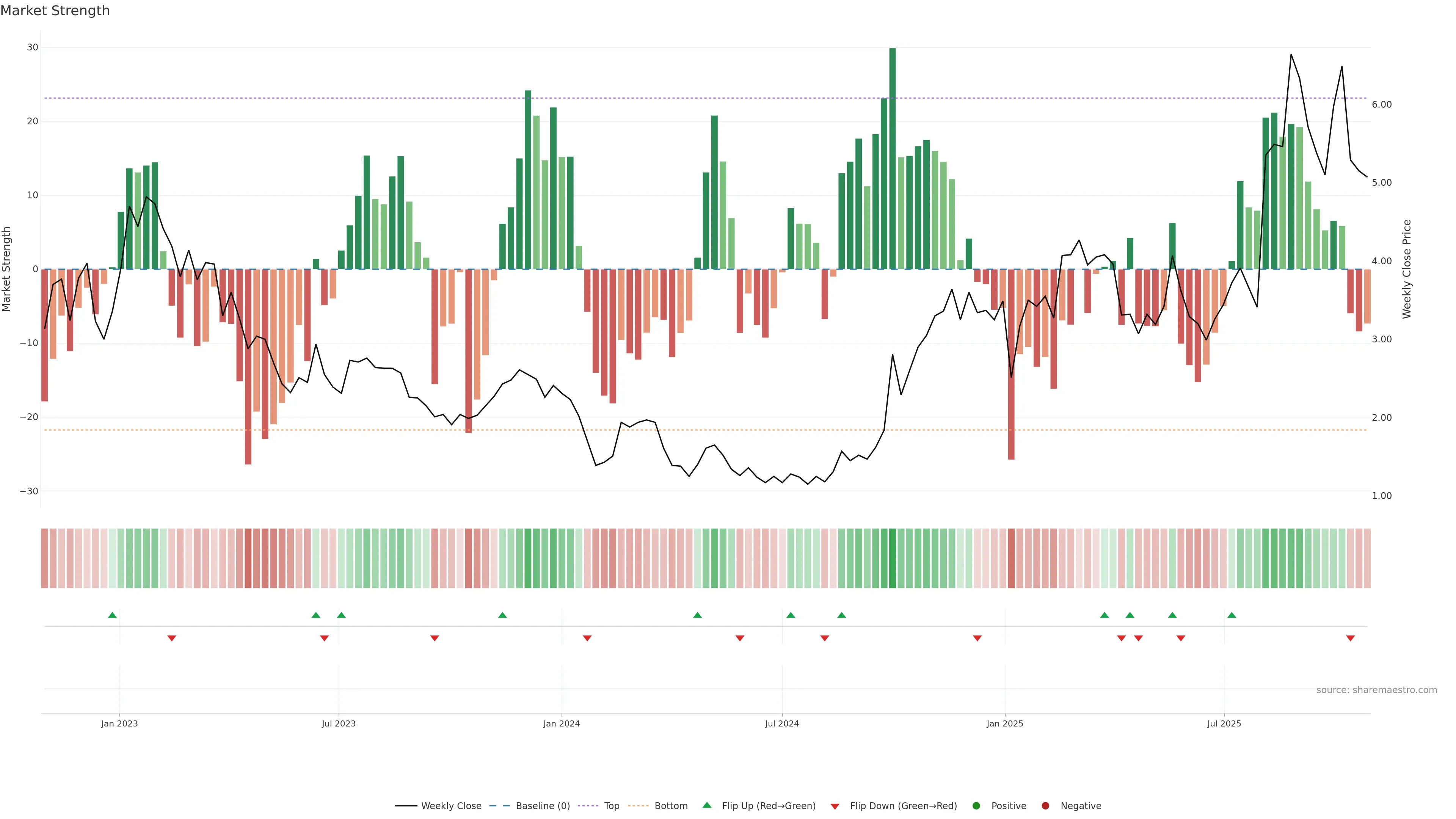Click the Negative red circle legend icon
The height and width of the screenshot is (819, 1456).
[1045, 806]
